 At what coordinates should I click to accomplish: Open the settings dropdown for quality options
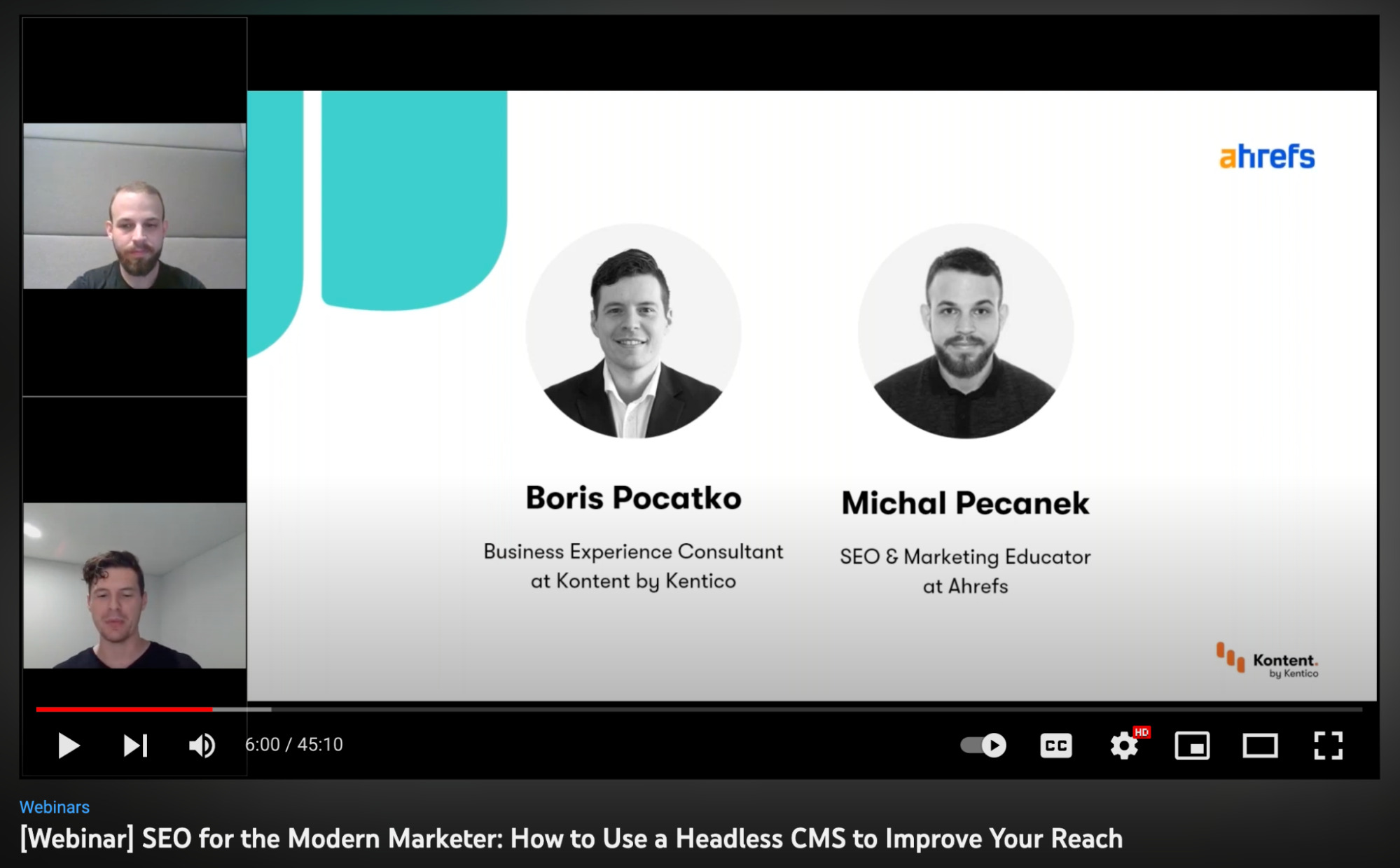pos(1123,744)
